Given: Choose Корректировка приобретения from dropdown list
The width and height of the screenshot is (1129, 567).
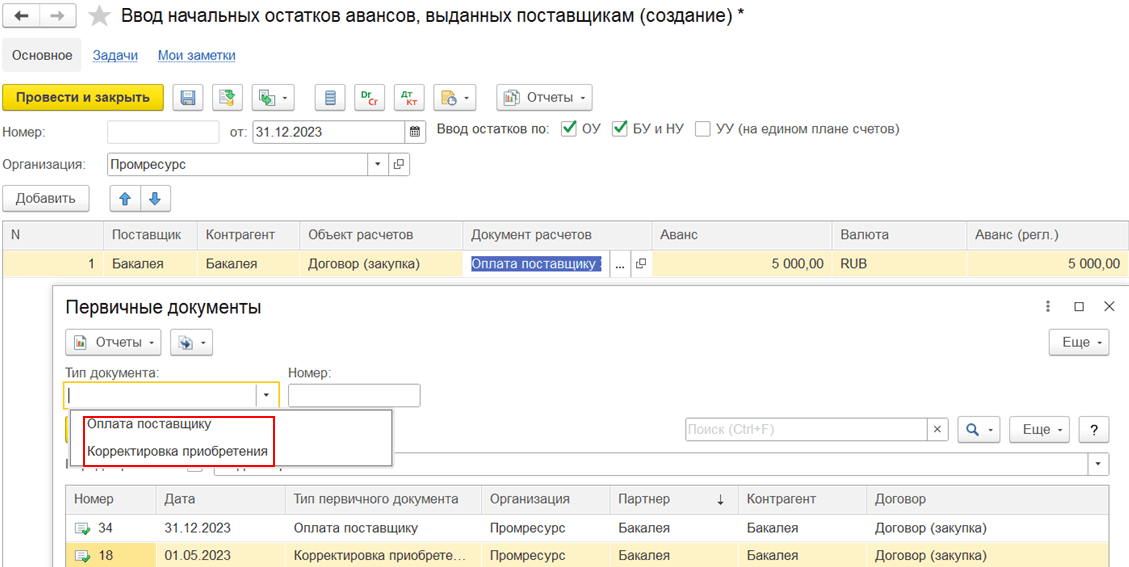Looking at the screenshot, I should [177, 451].
